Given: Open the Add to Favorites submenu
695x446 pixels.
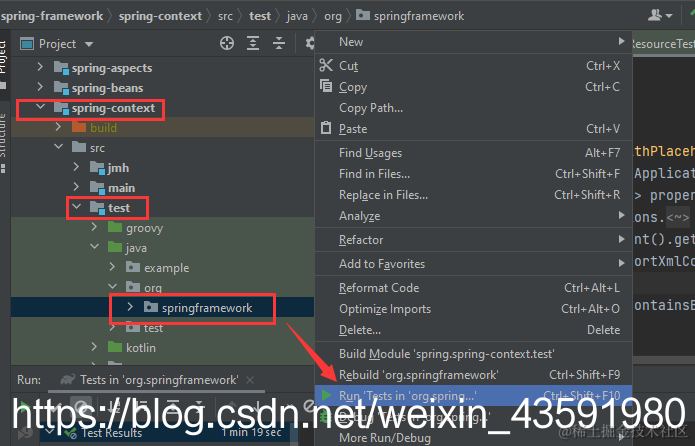Looking at the screenshot, I should 473,264.
